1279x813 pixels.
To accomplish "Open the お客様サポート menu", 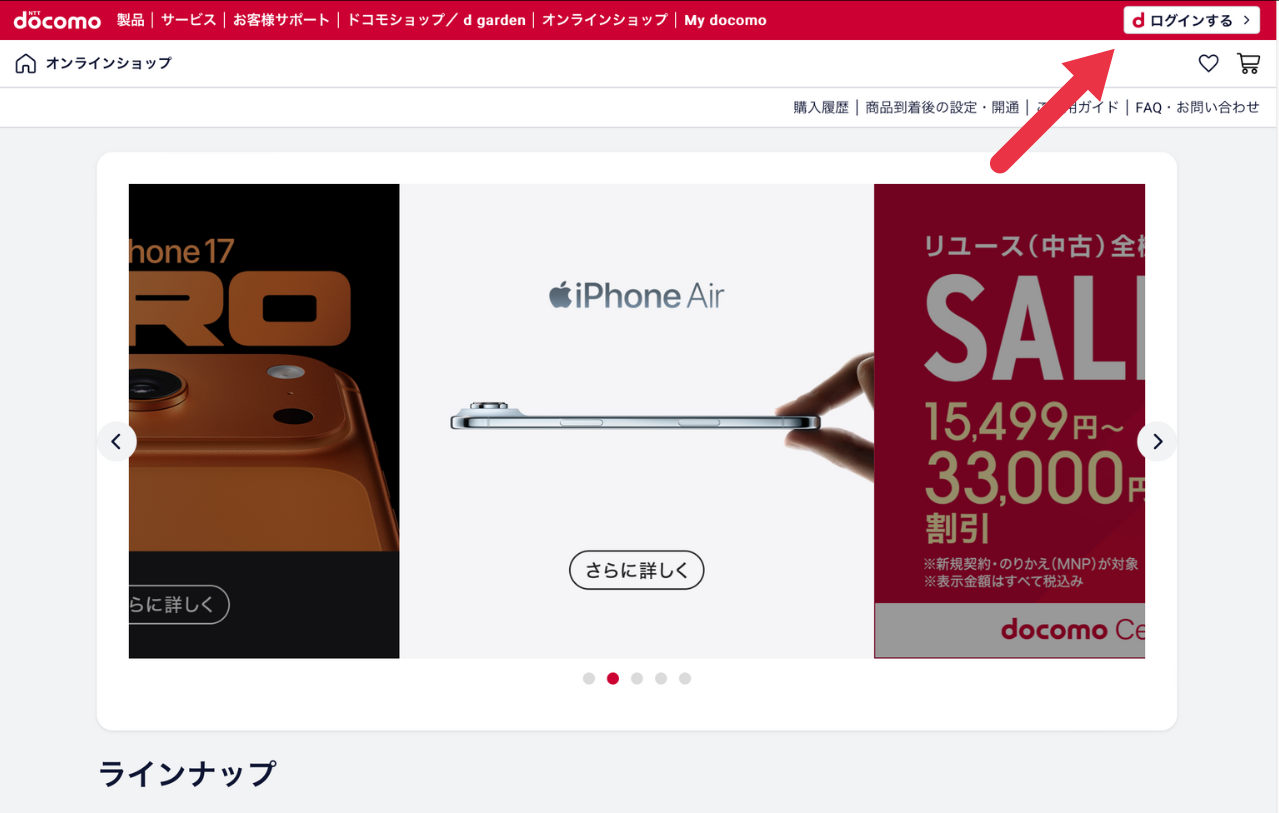I will (x=282, y=20).
